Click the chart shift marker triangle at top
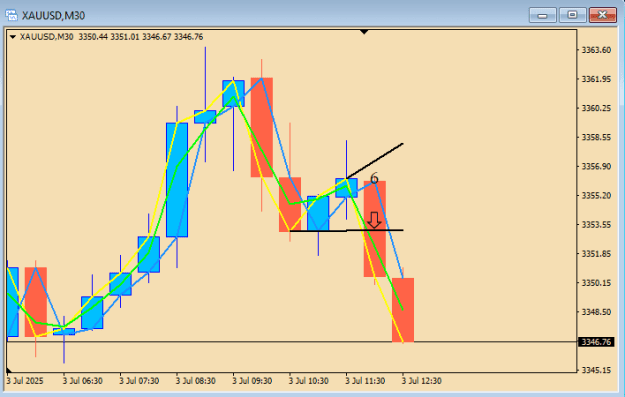This screenshot has height=397, width=625. click(364, 32)
